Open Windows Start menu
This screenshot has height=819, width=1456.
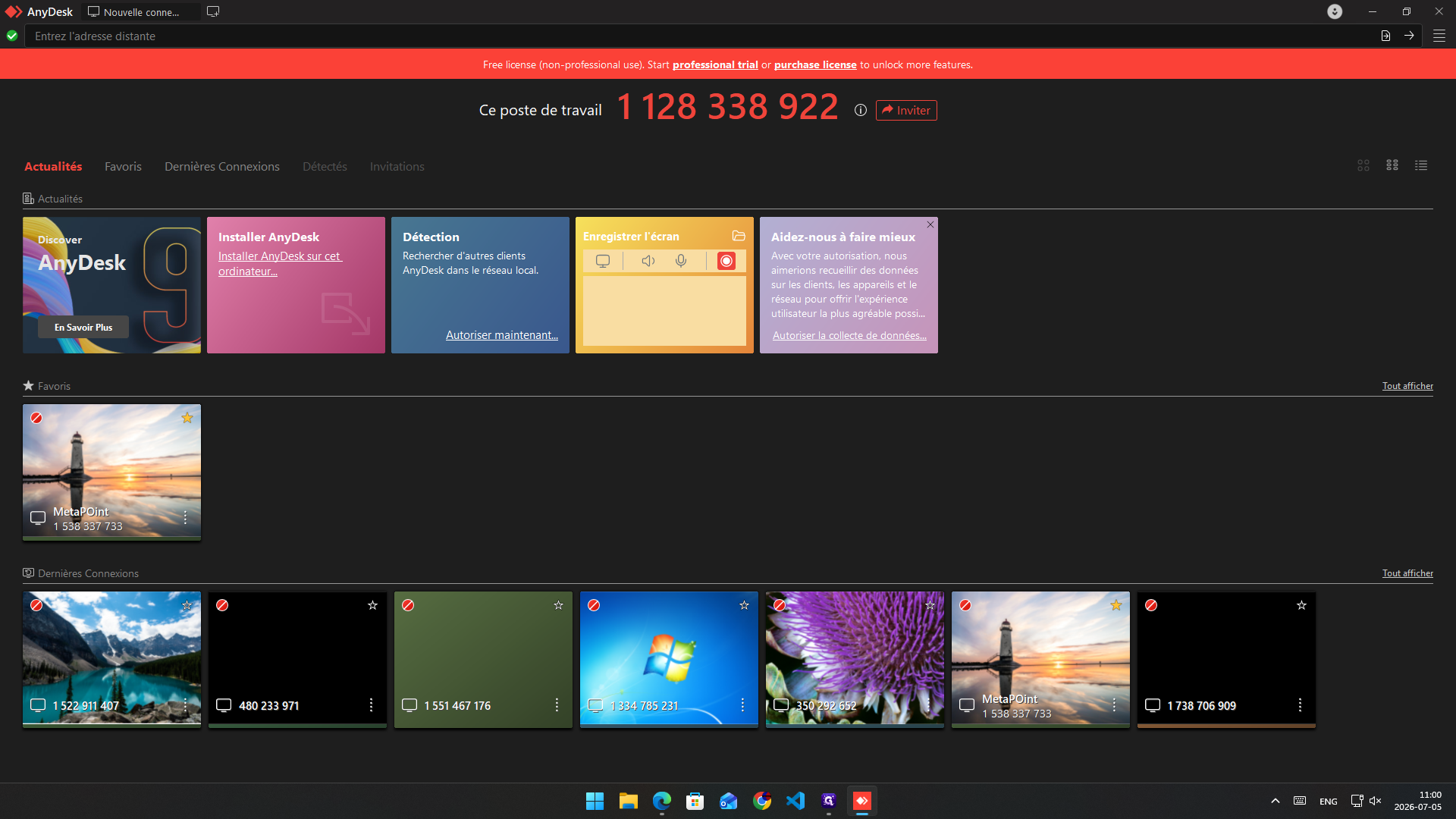click(595, 801)
